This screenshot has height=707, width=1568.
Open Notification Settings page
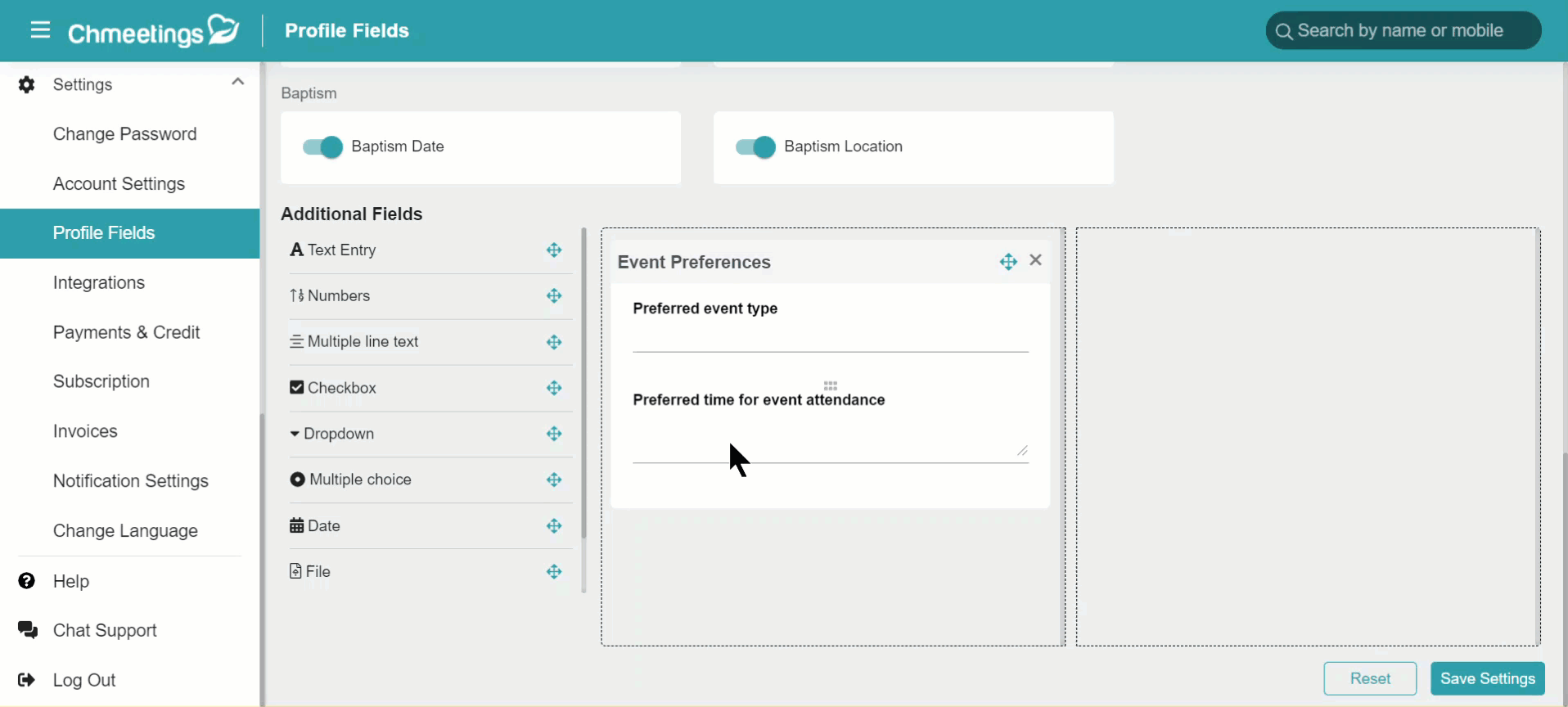pos(131,481)
